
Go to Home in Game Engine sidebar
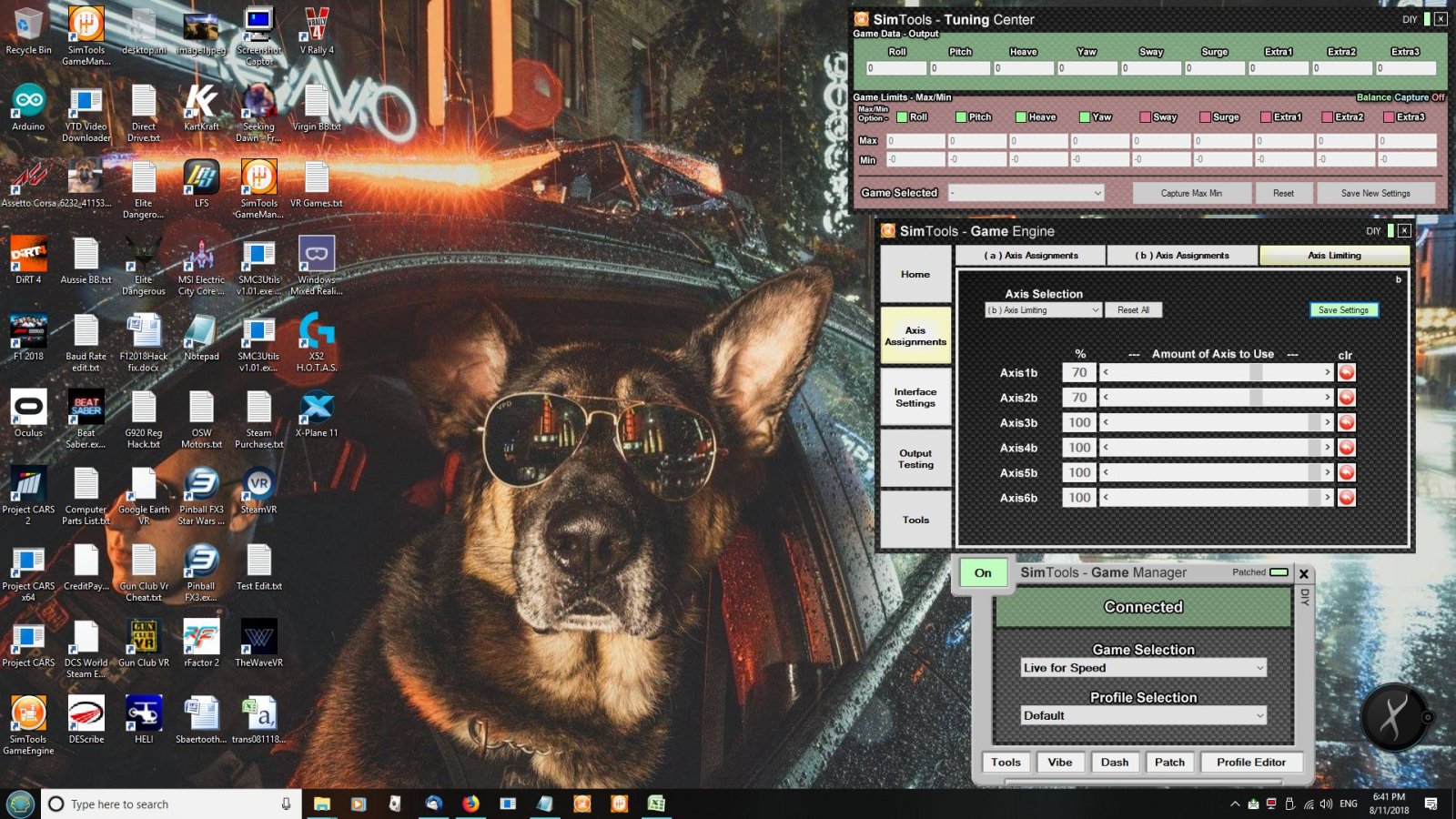(x=915, y=274)
